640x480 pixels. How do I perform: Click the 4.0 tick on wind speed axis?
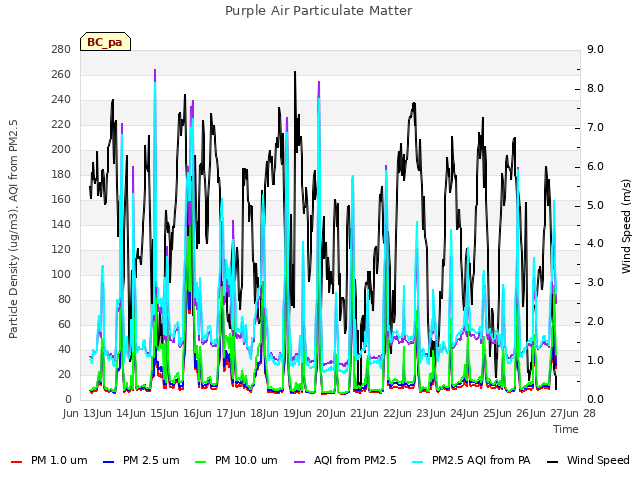(x=595, y=244)
